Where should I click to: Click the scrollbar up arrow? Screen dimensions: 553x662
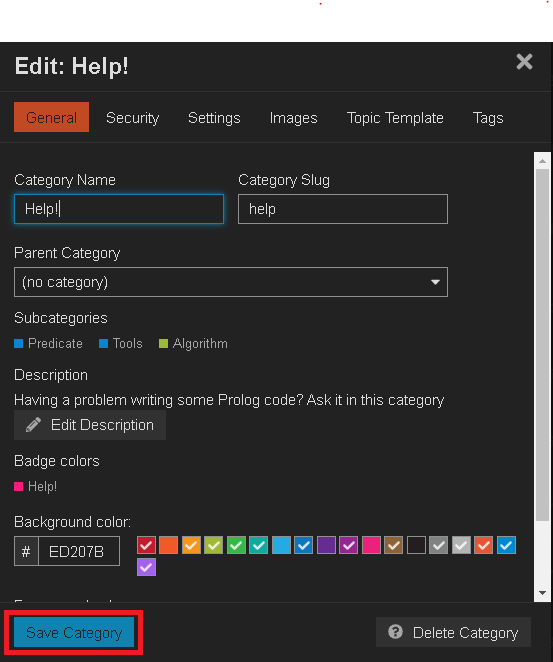(x=542, y=161)
